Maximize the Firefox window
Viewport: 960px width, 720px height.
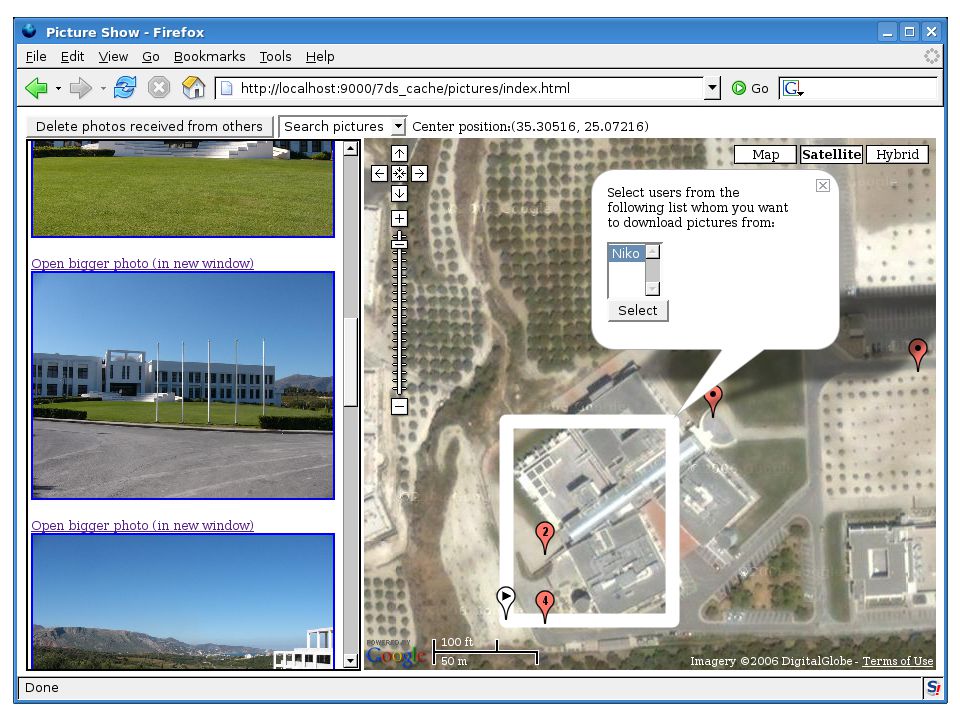click(909, 32)
